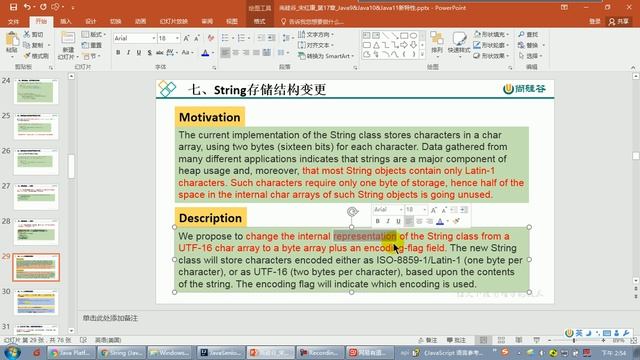The width and height of the screenshot is (640, 360).
Task: Open the ribbon font size dropdown
Action: pos(177,38)
